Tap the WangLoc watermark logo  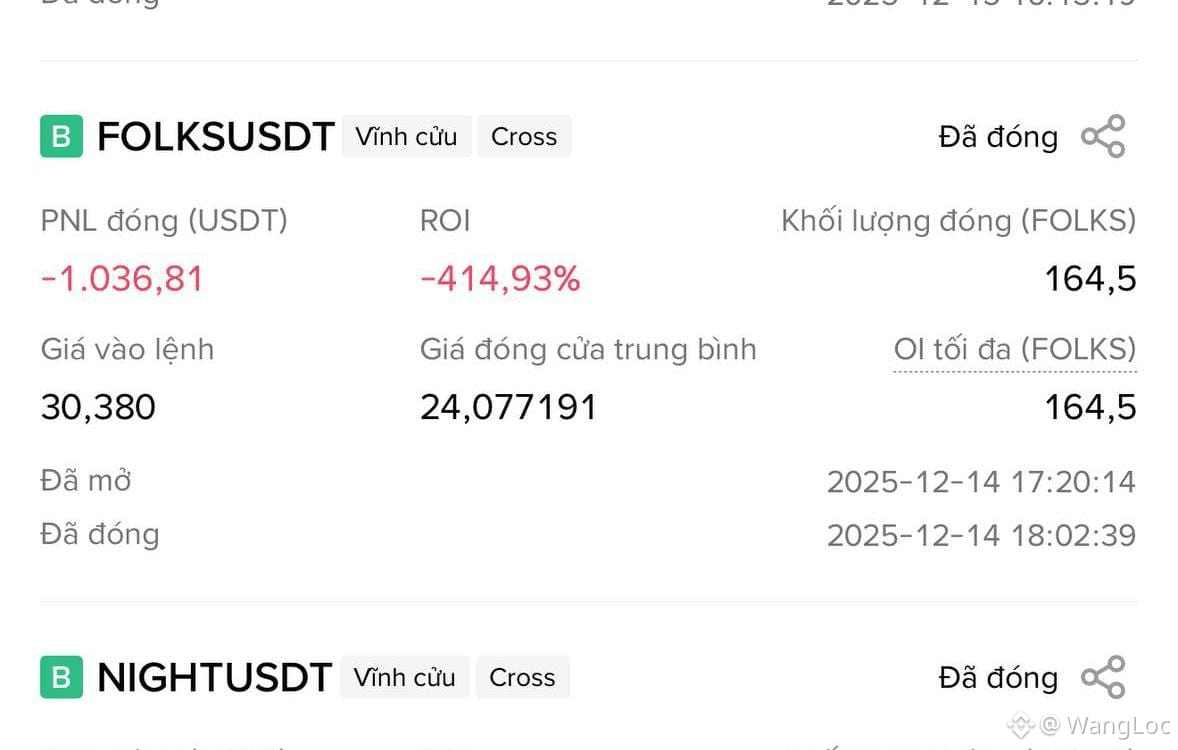pyautogui.click(x=1019, y=724)
